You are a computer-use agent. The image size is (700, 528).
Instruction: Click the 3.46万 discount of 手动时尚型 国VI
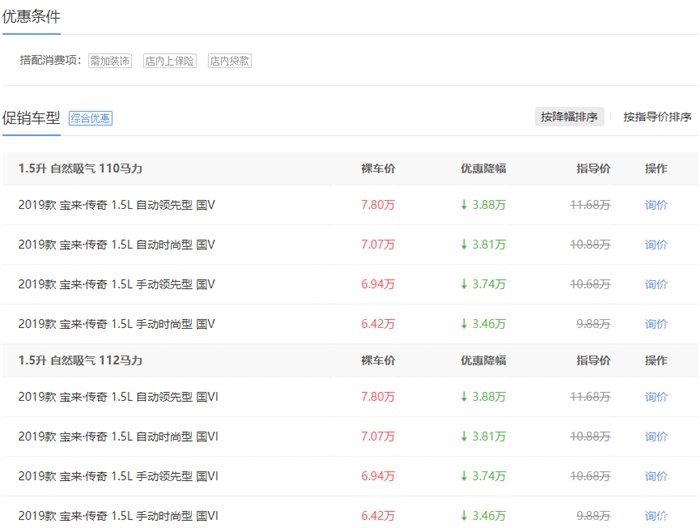(483, 516)
